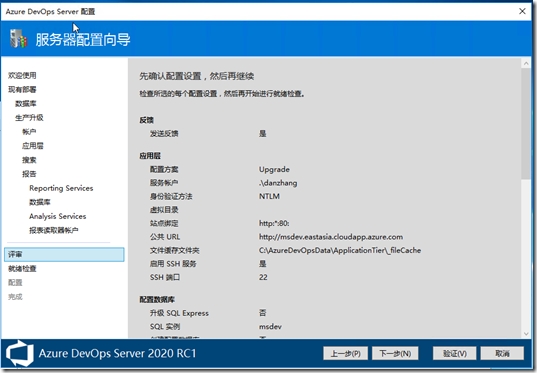
Task: Go back with 上一步(P) button
Action: coord(345,353)
